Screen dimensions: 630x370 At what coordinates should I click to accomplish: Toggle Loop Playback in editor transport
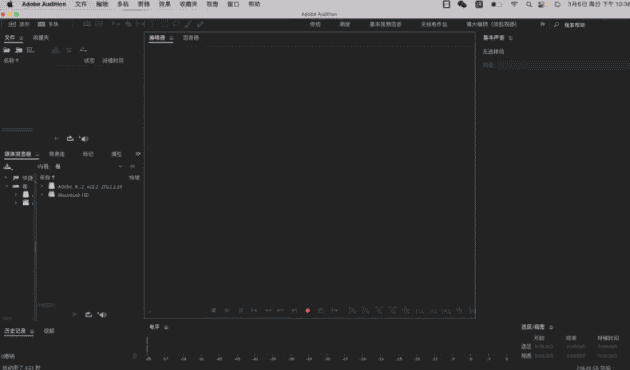click(321, 310)
